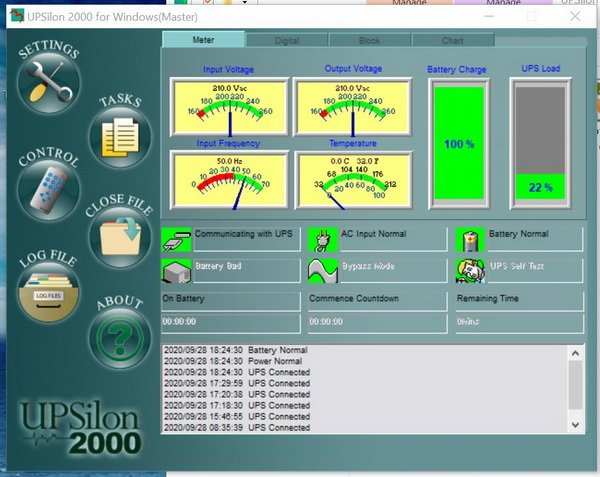Click the log list scroll up arrow
This screenshot has height=477, width=600.
(575, 353)
